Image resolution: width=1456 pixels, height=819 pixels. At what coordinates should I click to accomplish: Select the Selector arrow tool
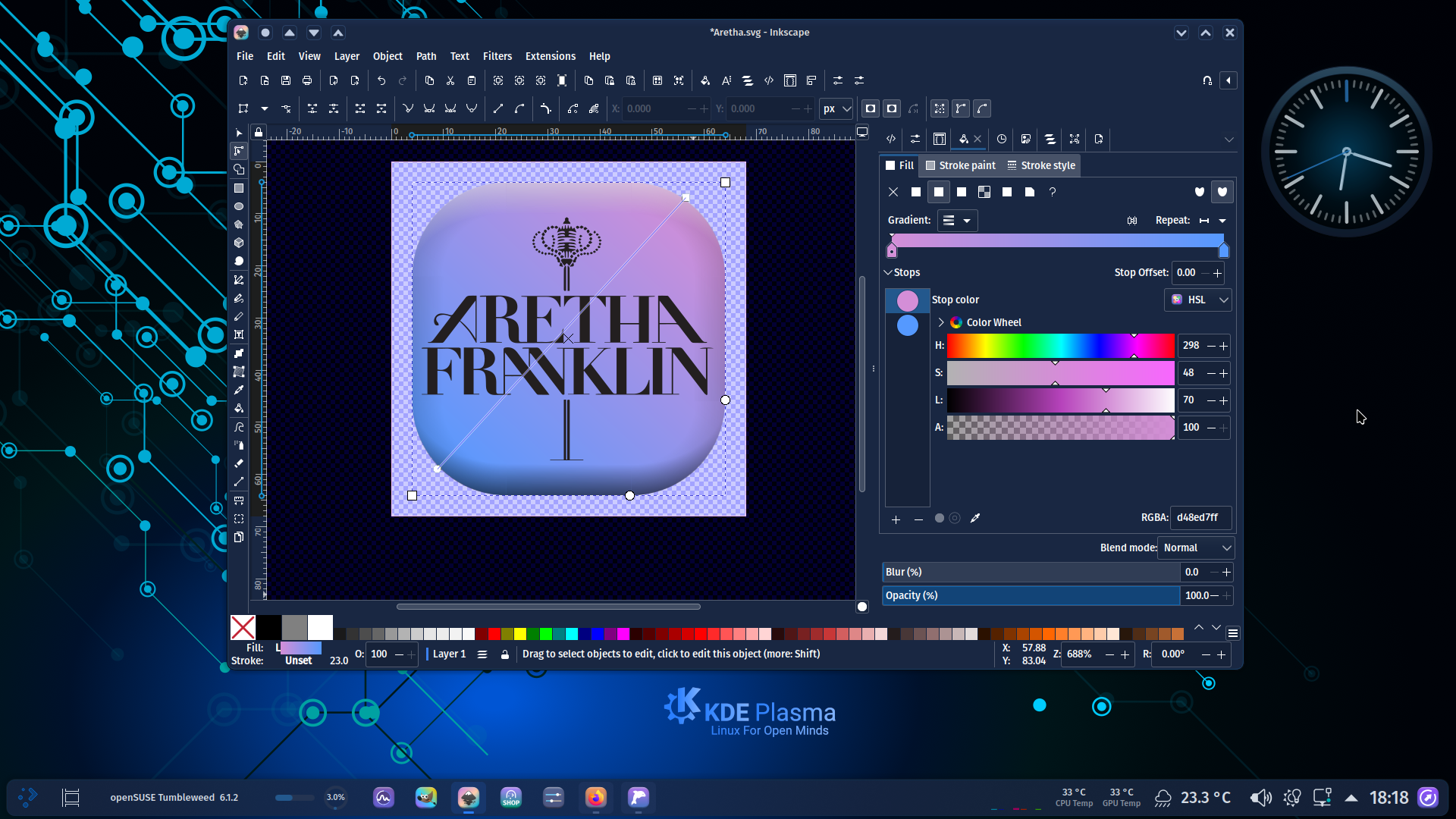click(x=239, y=133)
